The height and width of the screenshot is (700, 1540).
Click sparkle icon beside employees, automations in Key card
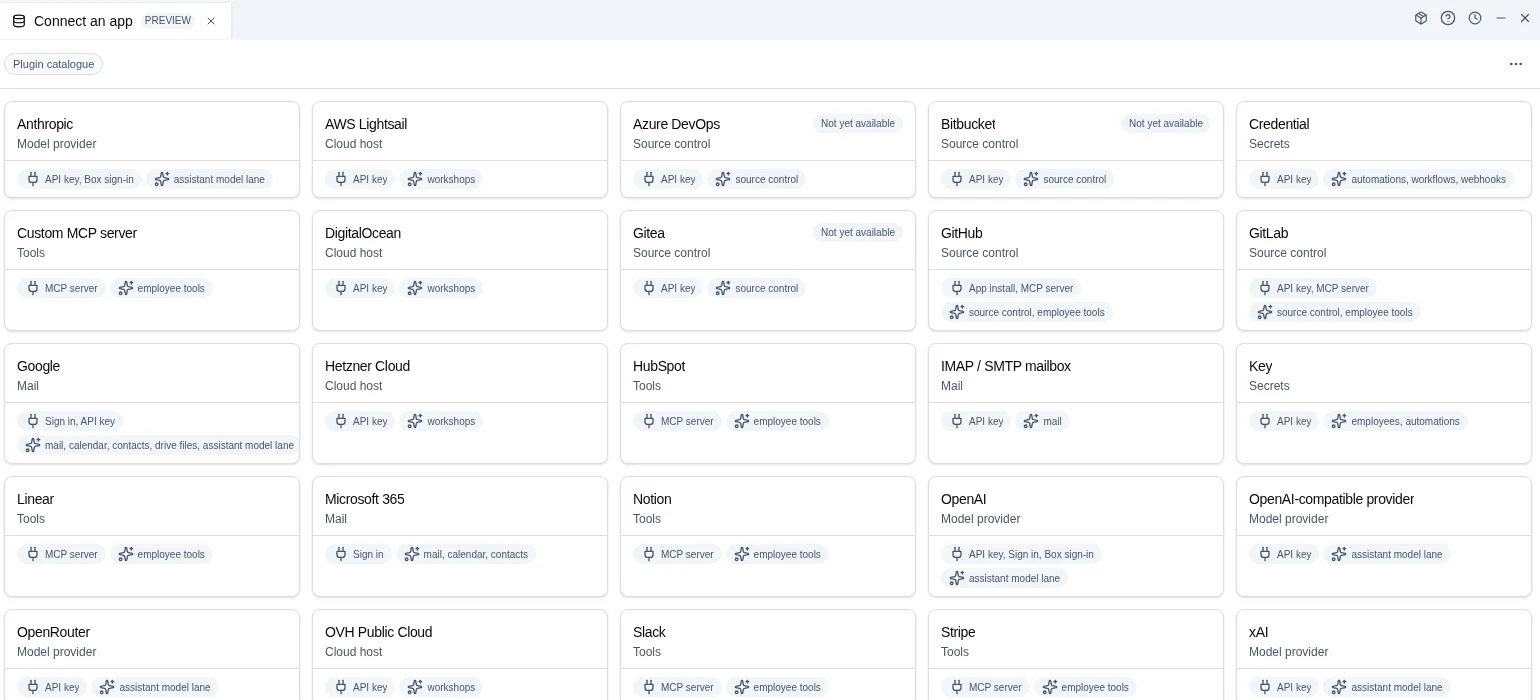(x=1339, y=421)
